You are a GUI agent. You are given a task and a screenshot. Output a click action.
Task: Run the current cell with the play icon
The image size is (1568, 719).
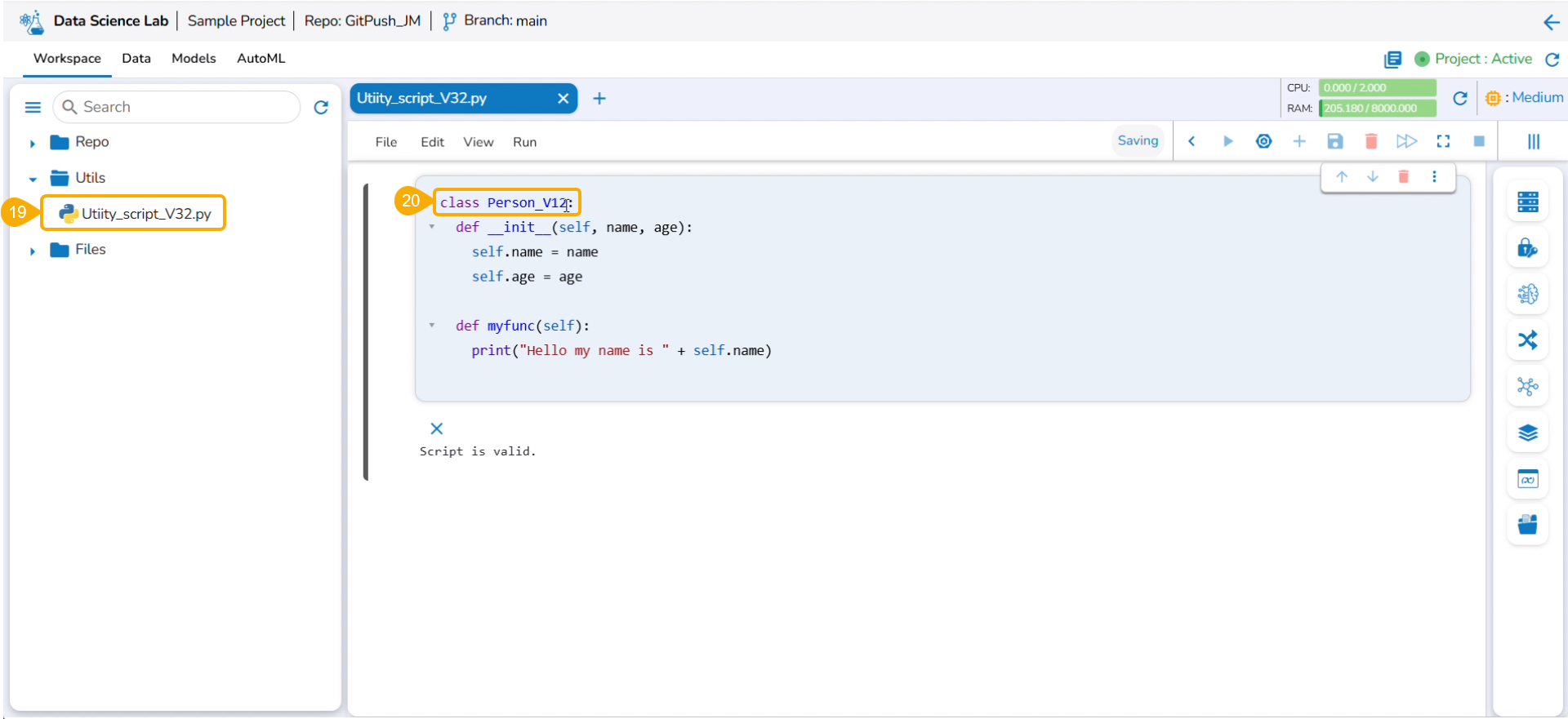click(1227, 141)
